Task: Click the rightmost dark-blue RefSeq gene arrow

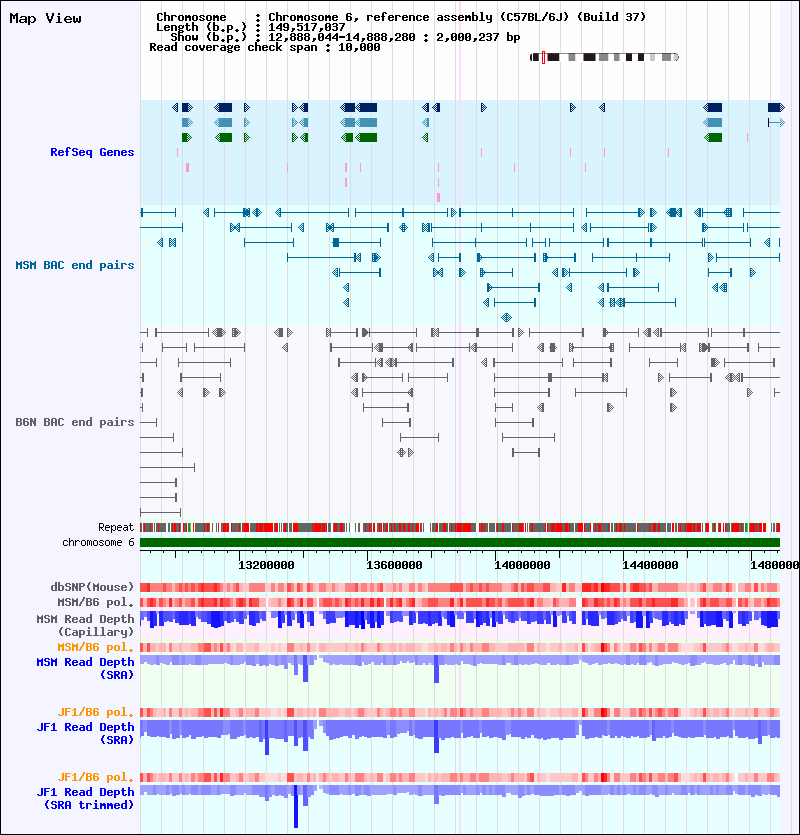Action: (x=776, y=108)
